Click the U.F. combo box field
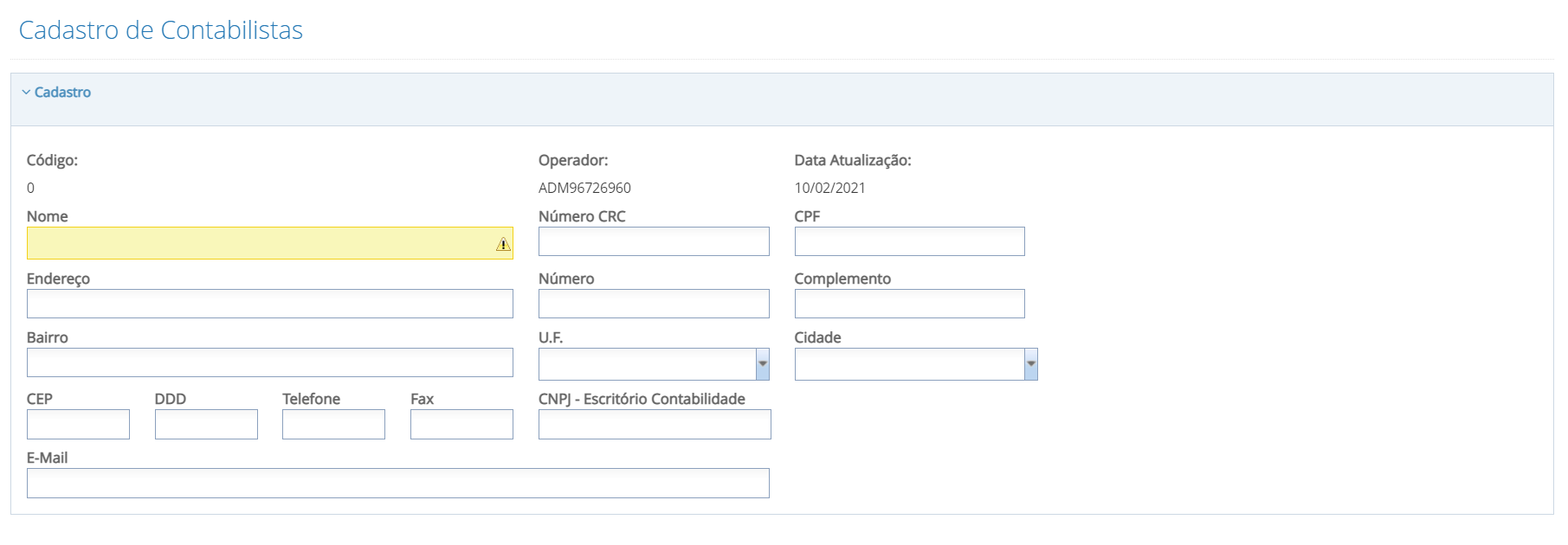 [647, 364]
